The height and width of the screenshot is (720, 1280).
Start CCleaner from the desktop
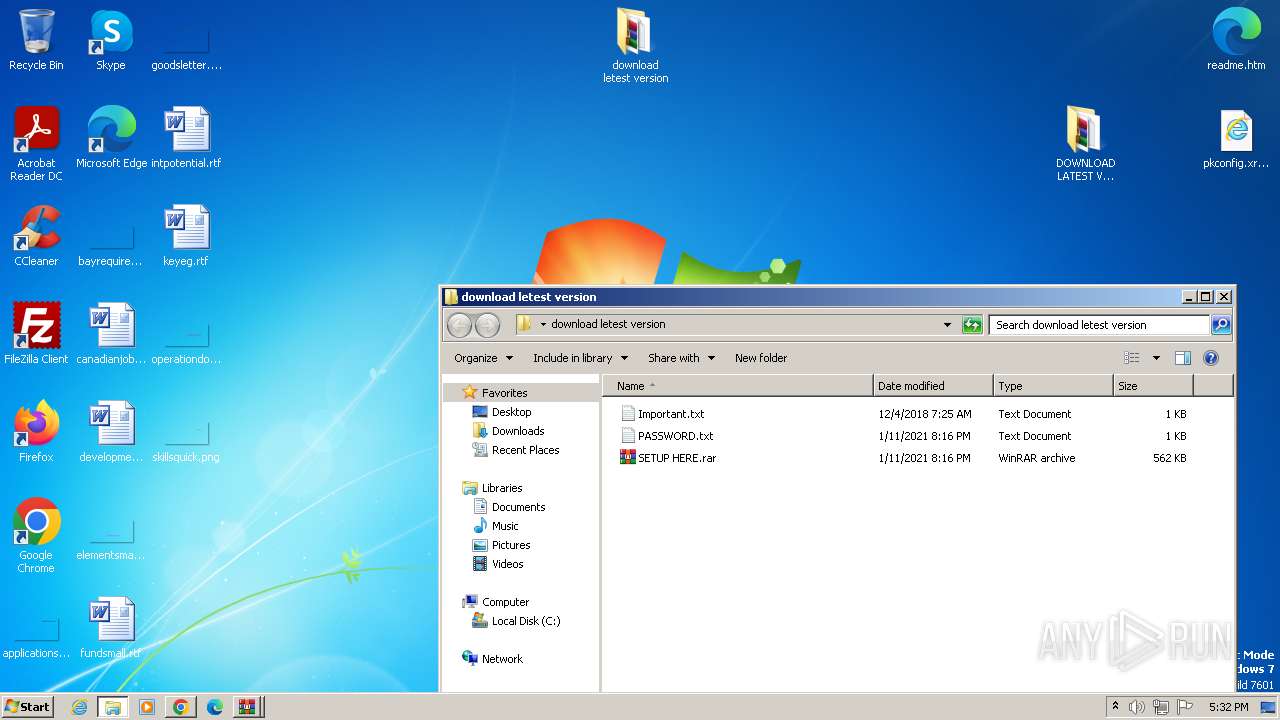(x=36, y=236)
